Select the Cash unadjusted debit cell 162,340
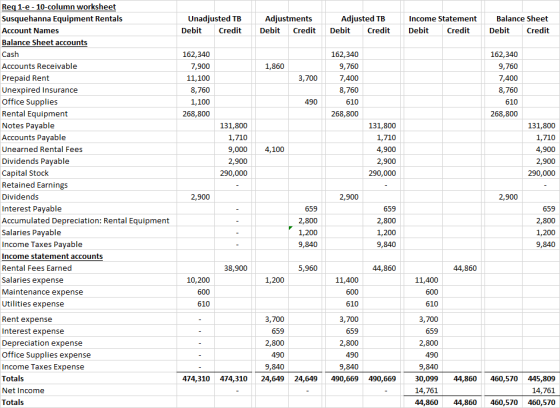 (x=196, y=54)
